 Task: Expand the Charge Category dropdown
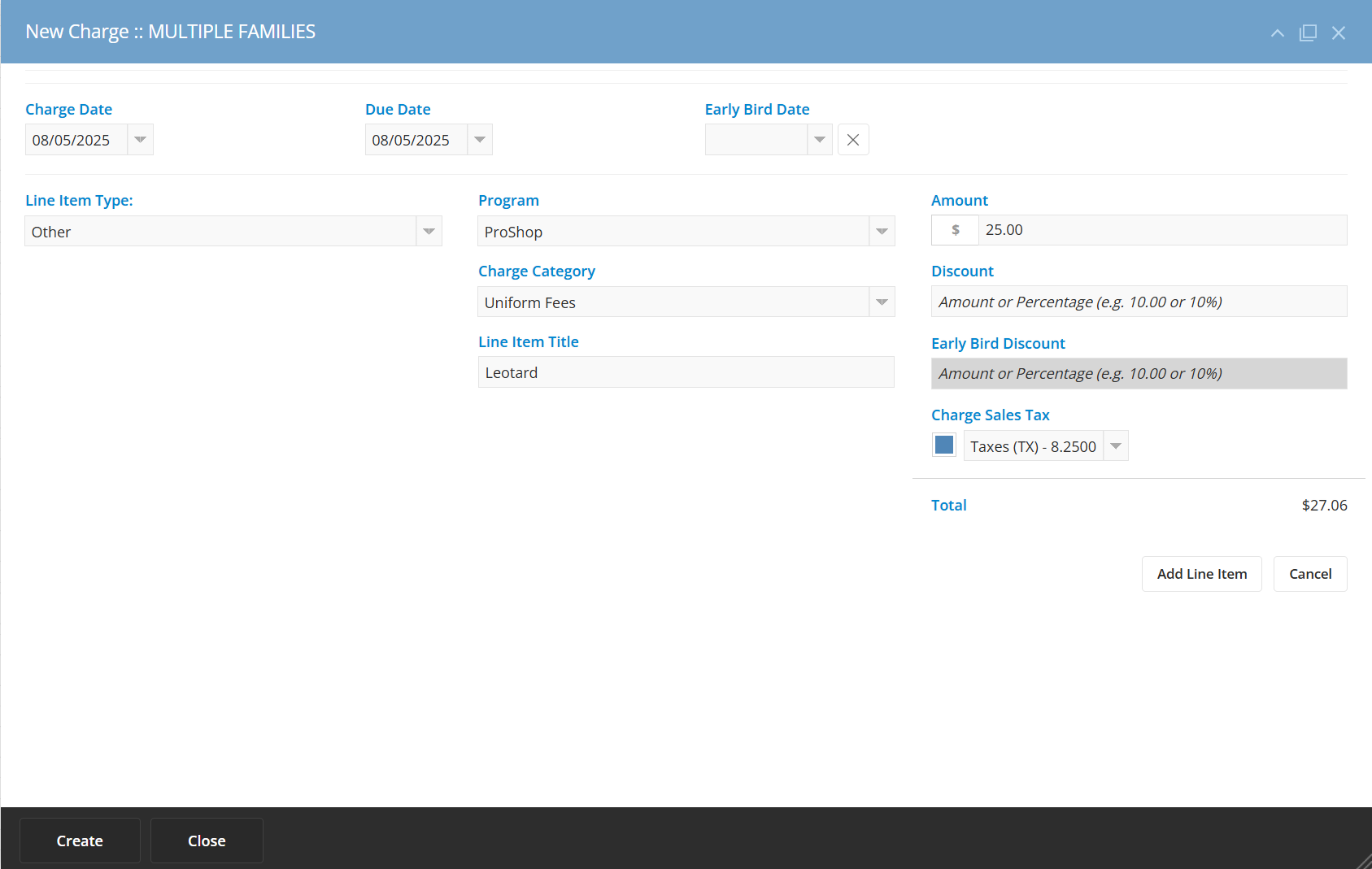(x=882, y=302)
